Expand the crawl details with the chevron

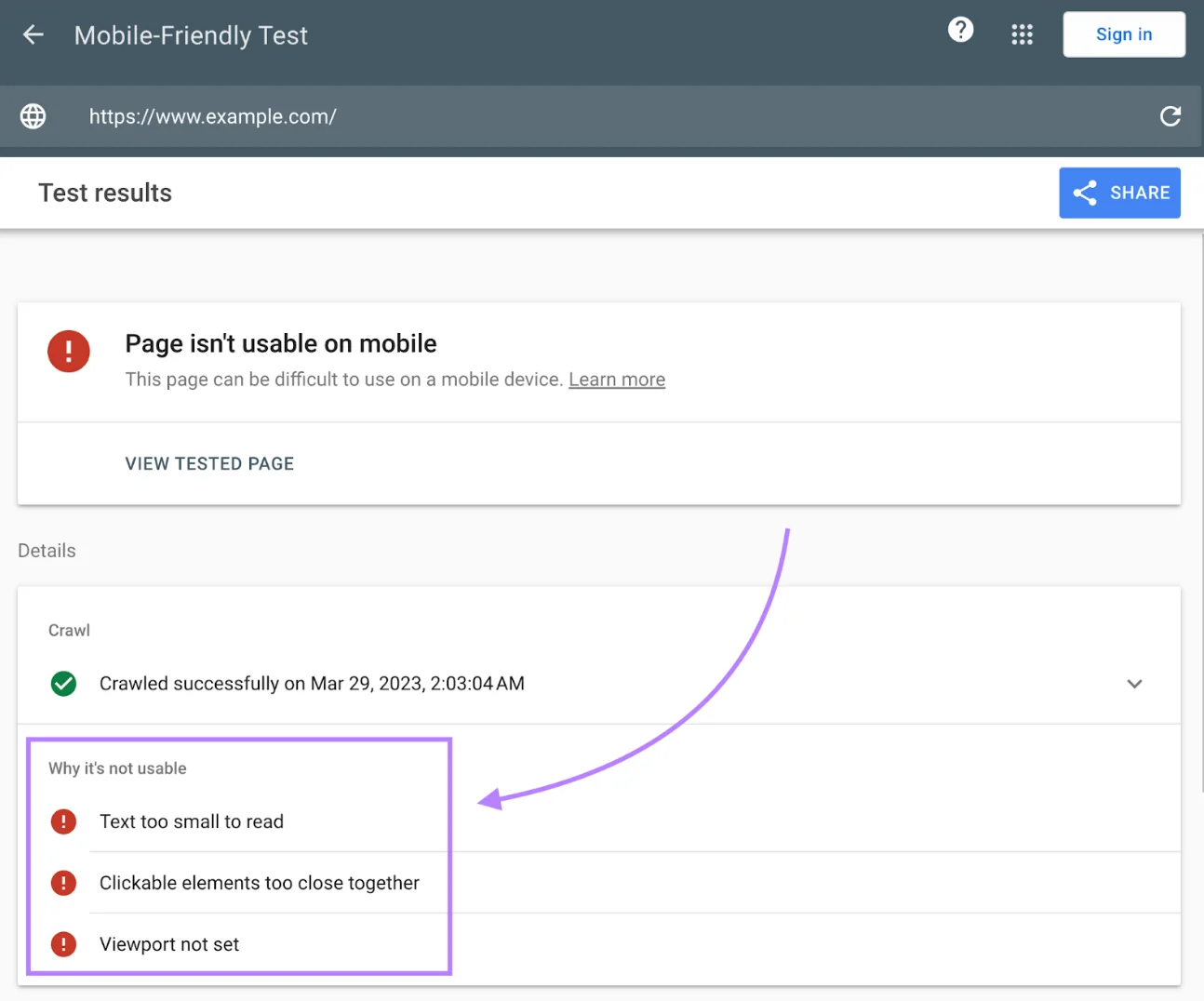(x=1134, y=683)
